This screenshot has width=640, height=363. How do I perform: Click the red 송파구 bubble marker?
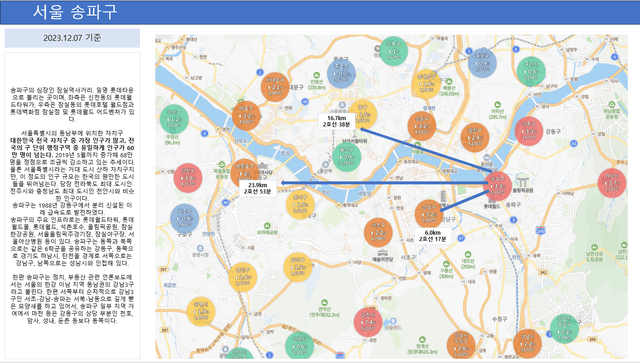tap(497, 186)
